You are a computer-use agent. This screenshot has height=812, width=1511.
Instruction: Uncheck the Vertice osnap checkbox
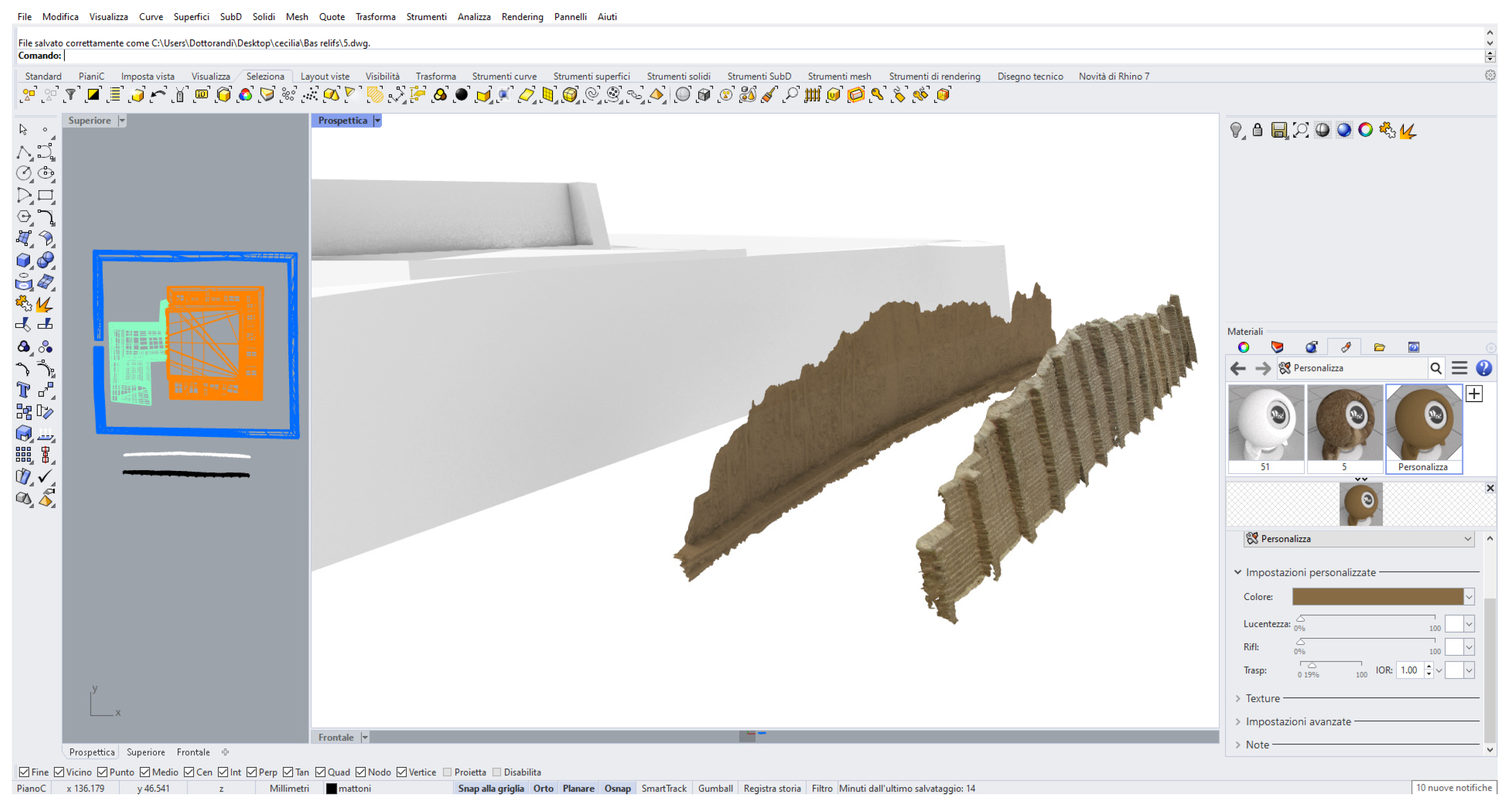tap(402, 772)
